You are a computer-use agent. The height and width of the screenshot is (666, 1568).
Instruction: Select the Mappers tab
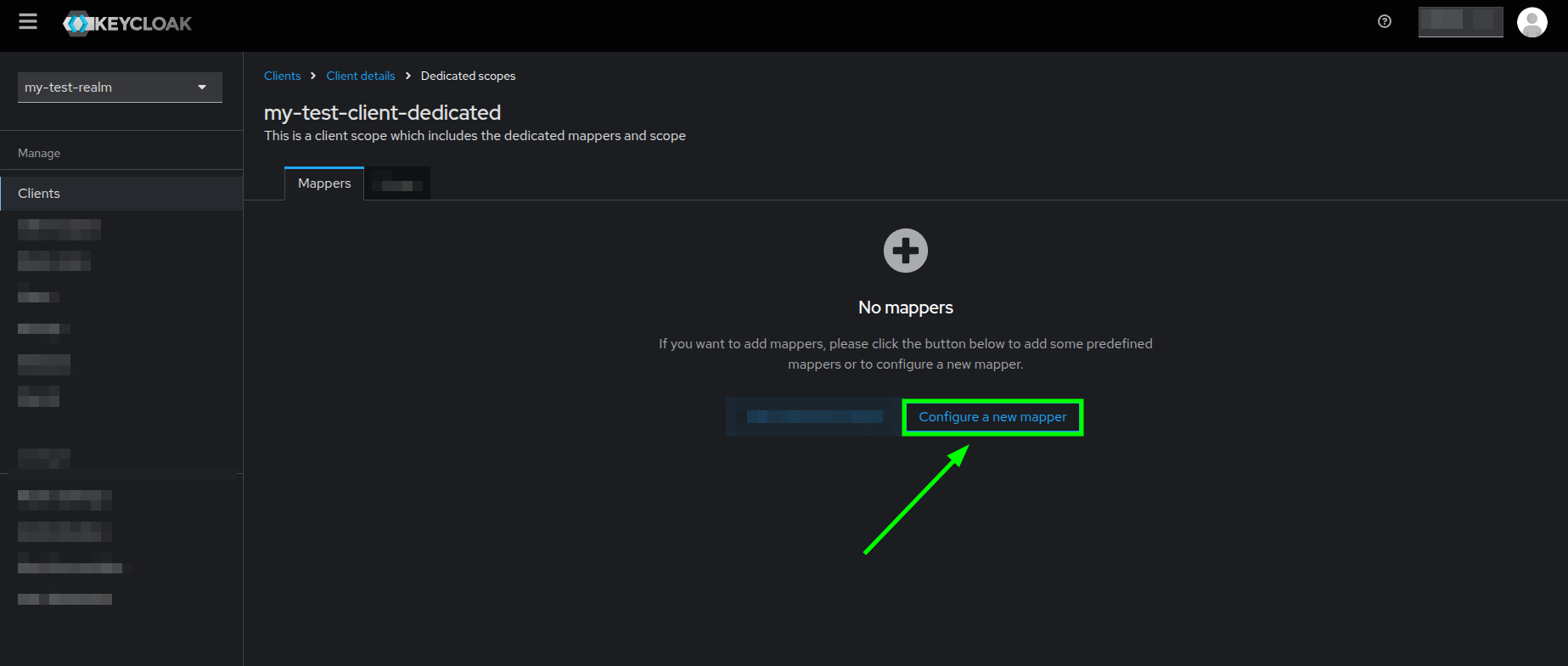click(324, 183)
